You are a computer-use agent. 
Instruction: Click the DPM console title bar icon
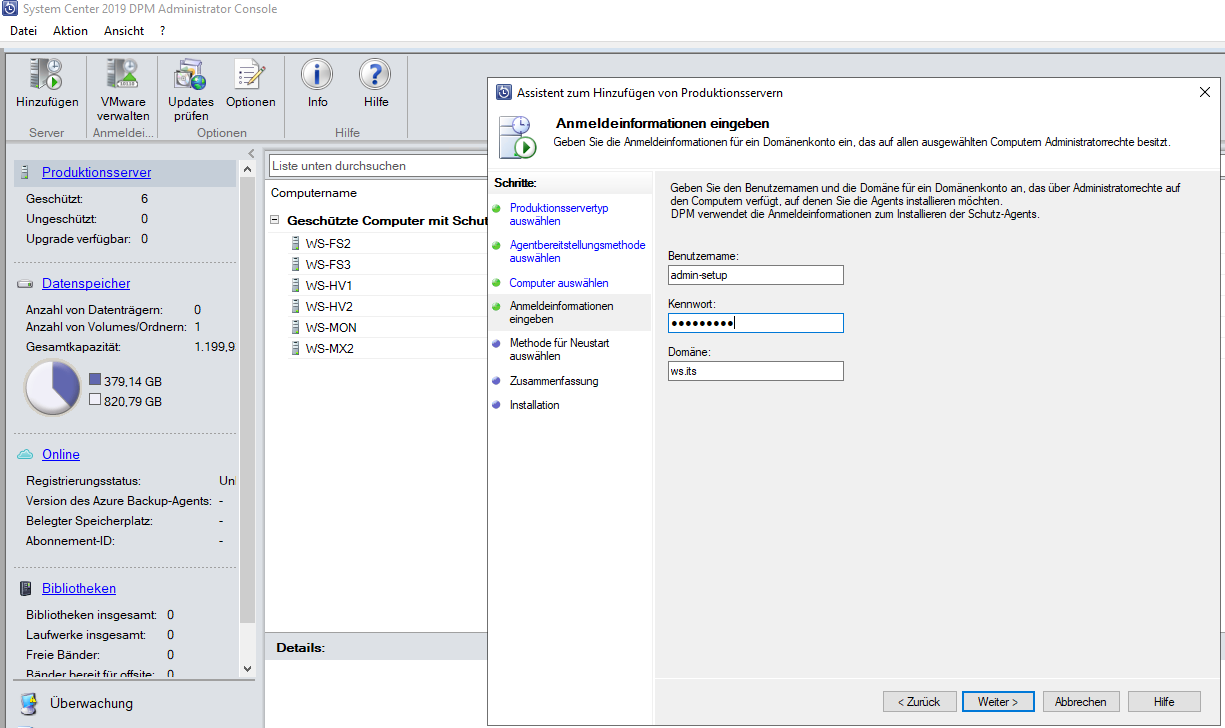[x=9, y=9]
